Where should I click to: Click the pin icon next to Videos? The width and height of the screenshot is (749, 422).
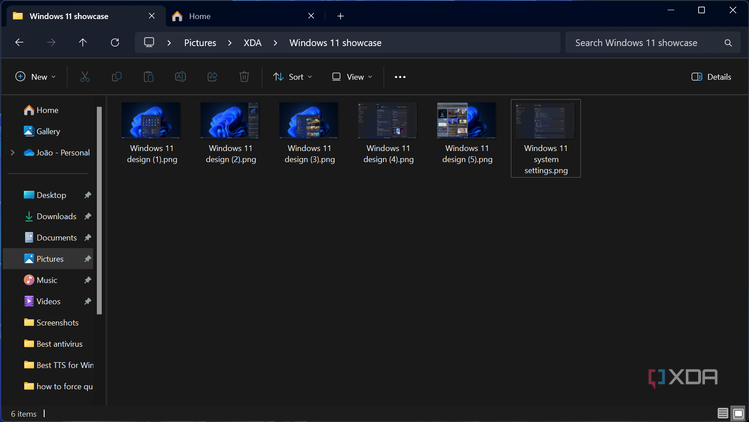coord(87,302)
